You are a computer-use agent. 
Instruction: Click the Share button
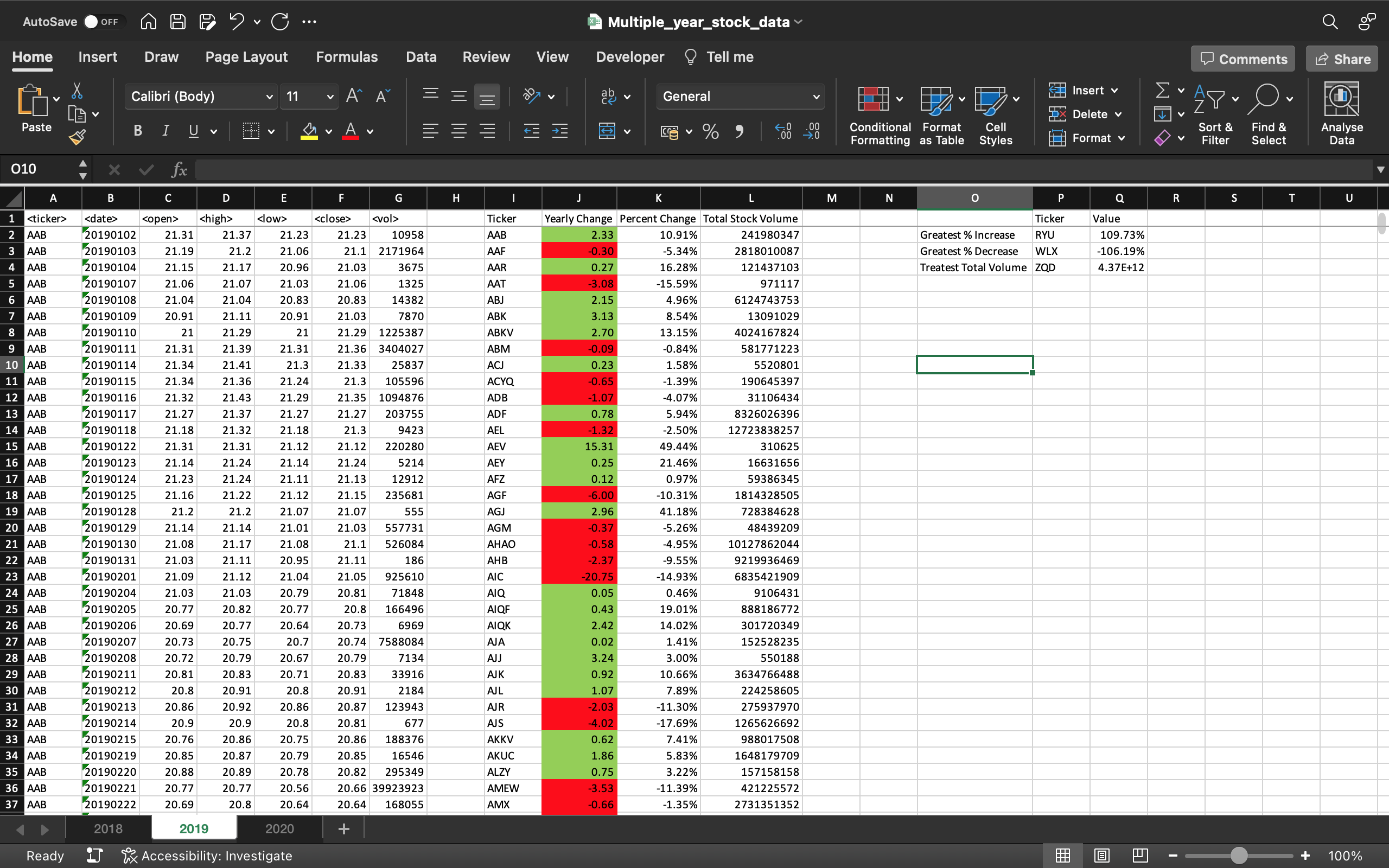coord(1341,59)
